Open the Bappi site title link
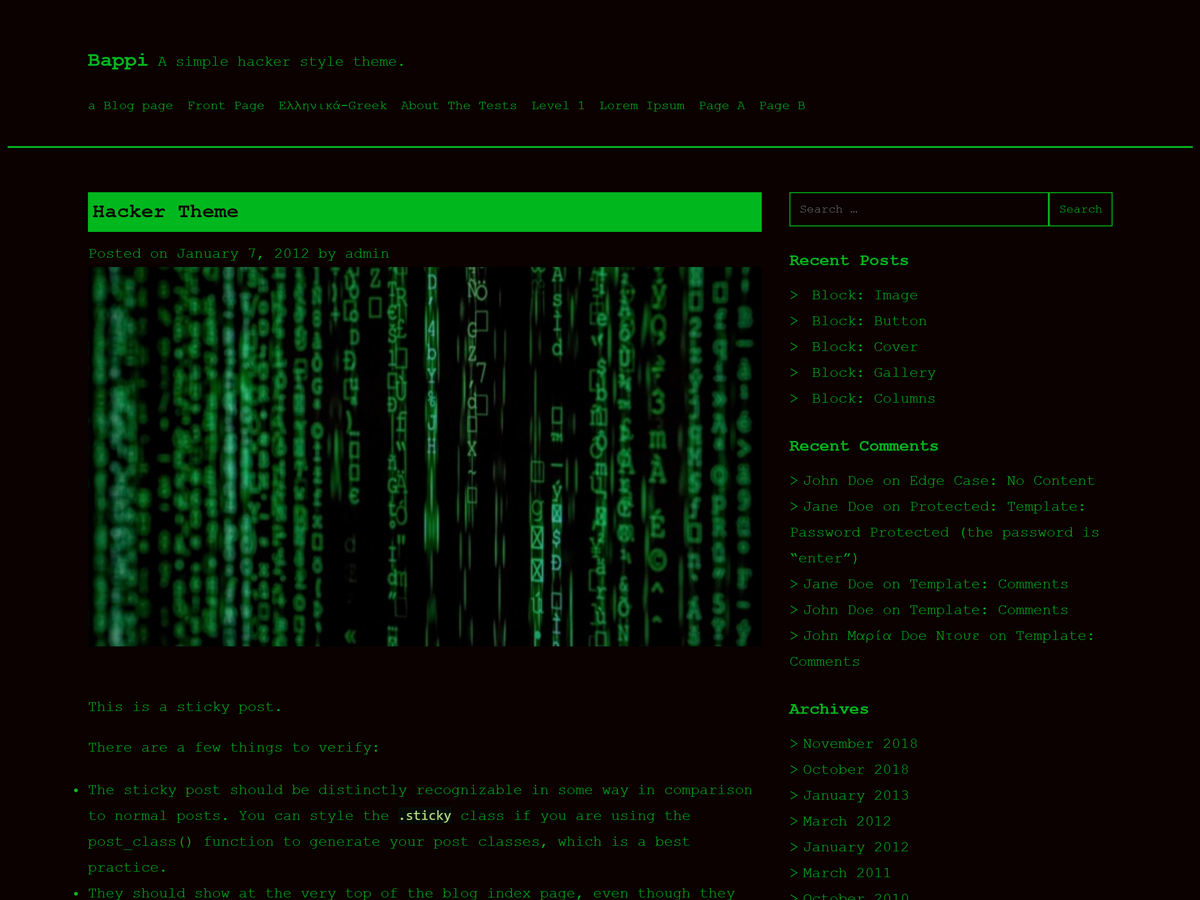The height and width of the screenshot is (900, 1200). tap(117, 60)
